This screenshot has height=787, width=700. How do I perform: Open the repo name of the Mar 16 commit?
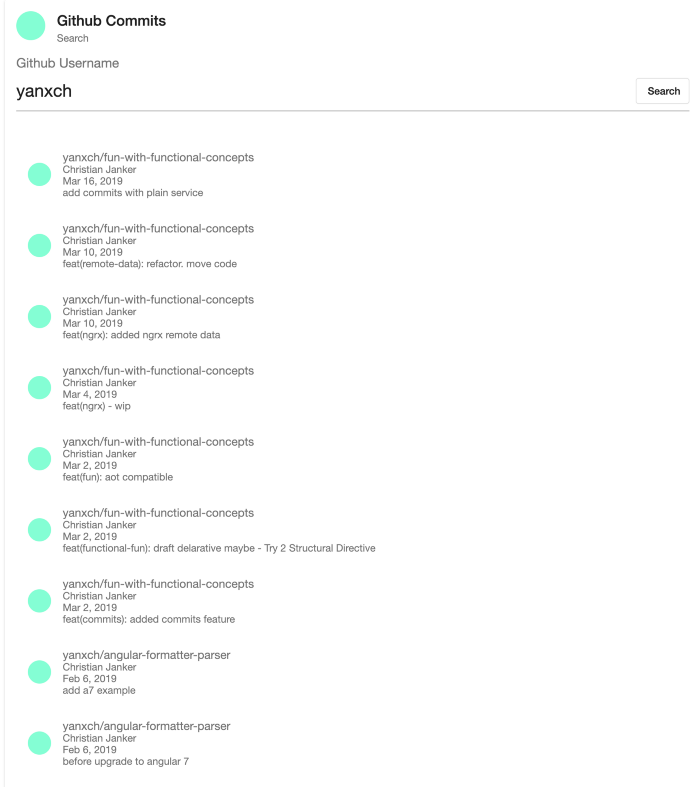[x=158, y=157]
